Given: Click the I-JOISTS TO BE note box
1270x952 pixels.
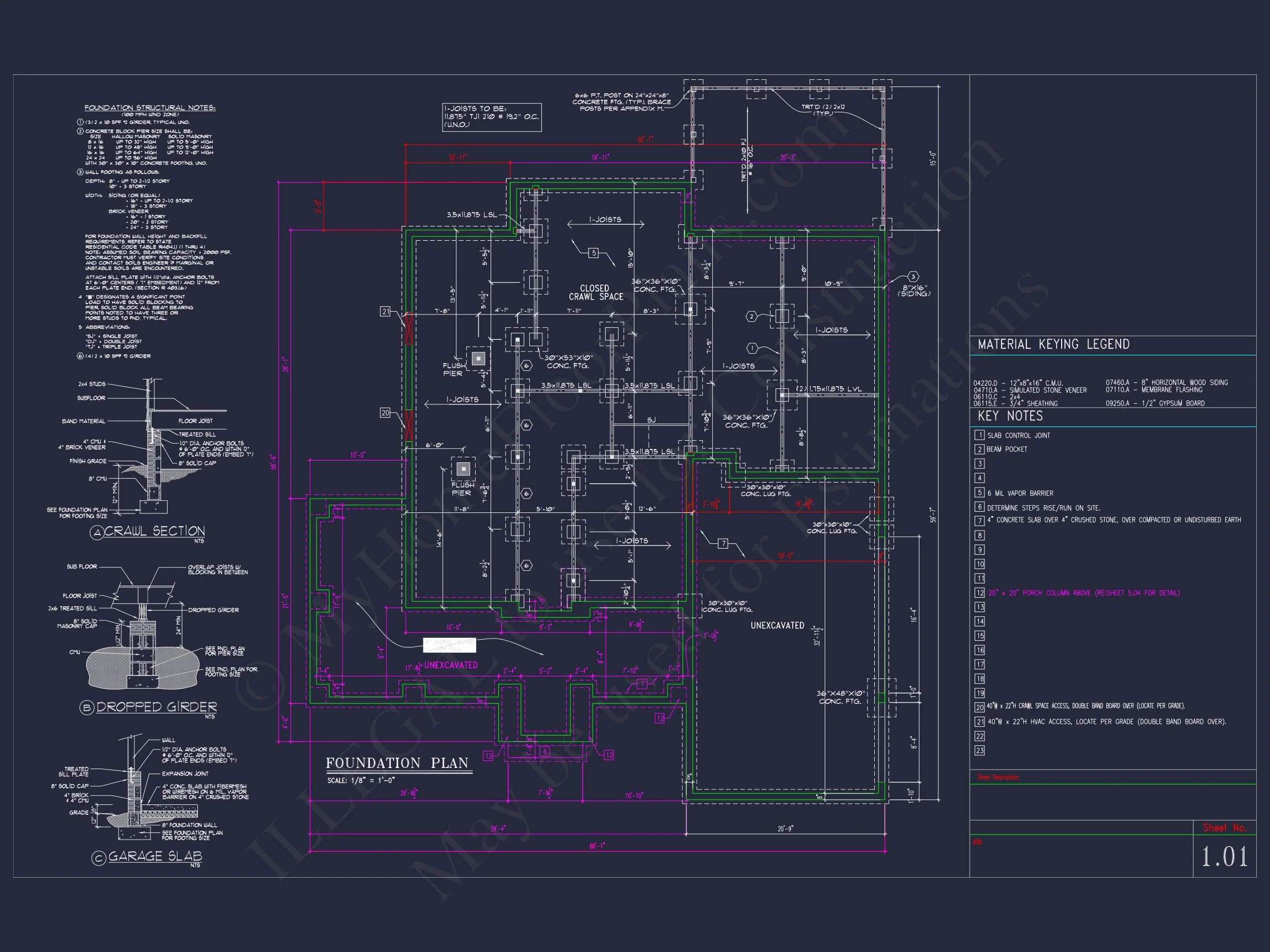Looking at the screenshot, I should (x=492, y=117).
